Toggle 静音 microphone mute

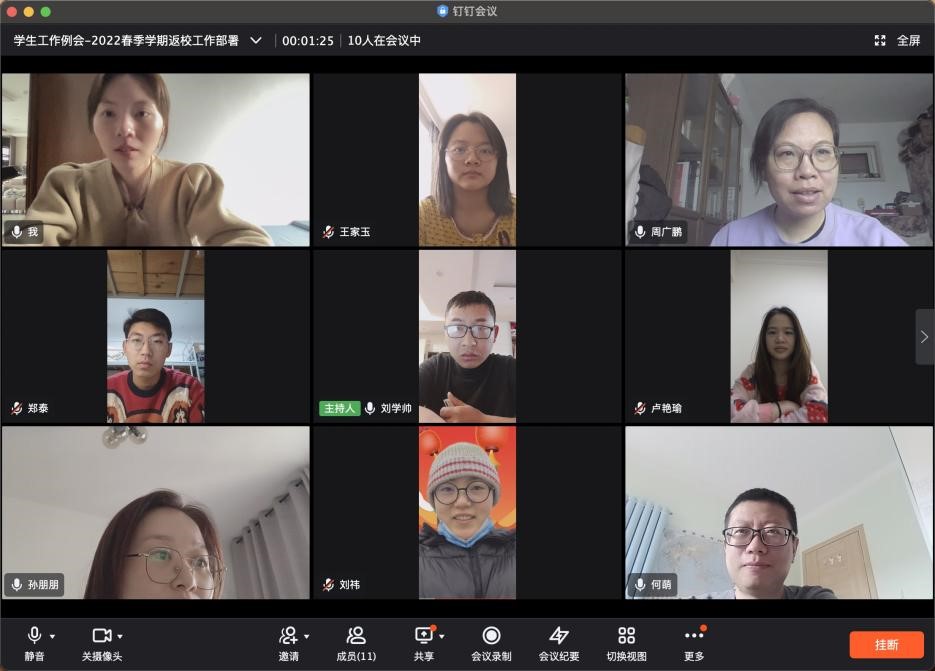[35, 635]
